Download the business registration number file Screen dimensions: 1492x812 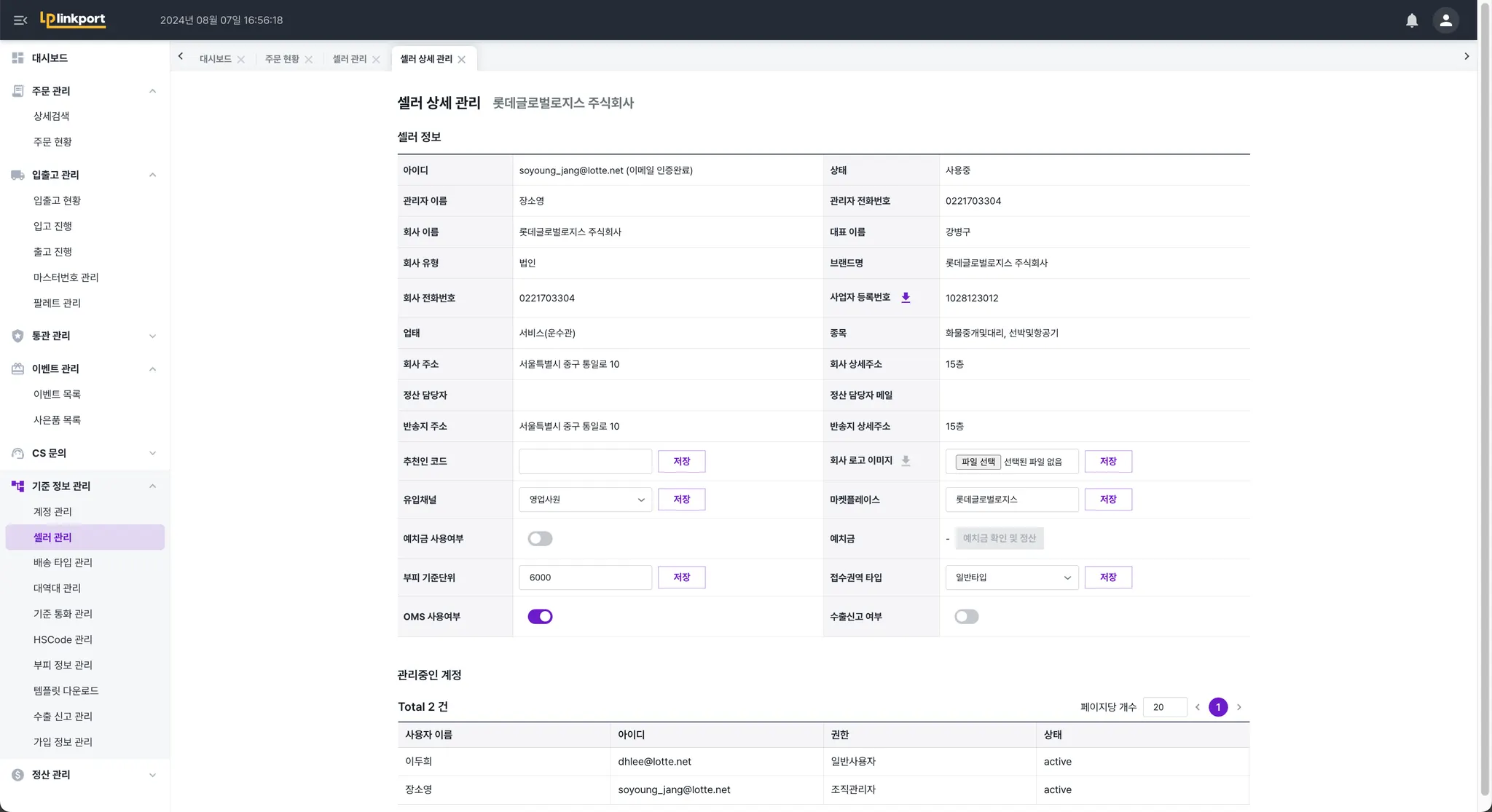pos(906,298)
